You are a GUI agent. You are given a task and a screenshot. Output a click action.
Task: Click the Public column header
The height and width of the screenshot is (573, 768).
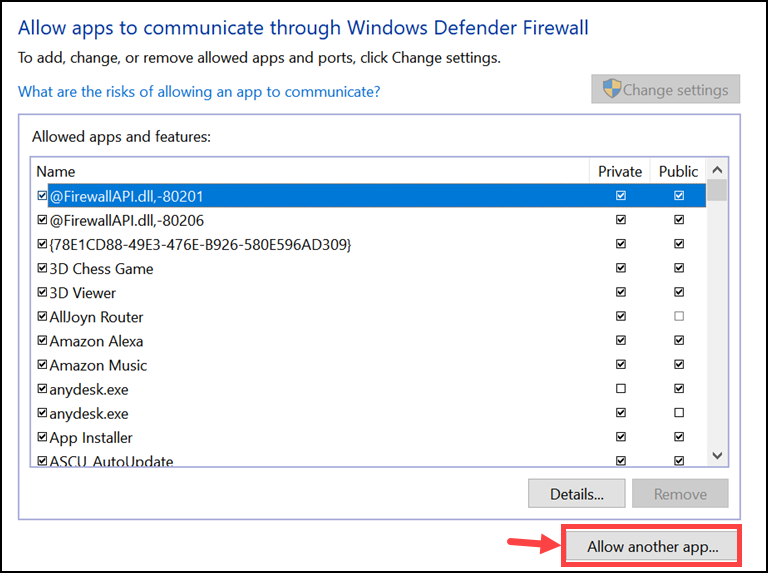click(679, 171)
